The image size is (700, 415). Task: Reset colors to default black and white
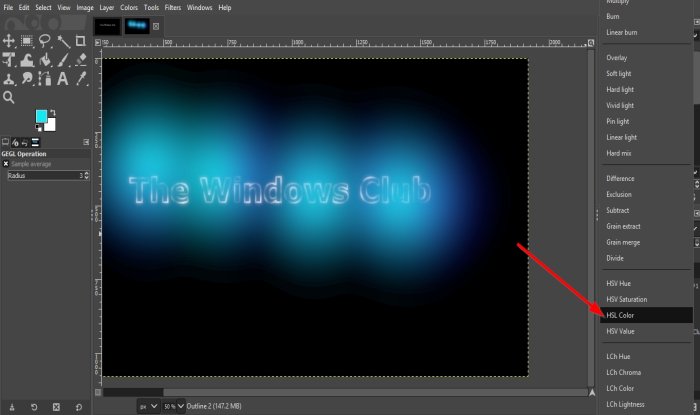point(38,128)
